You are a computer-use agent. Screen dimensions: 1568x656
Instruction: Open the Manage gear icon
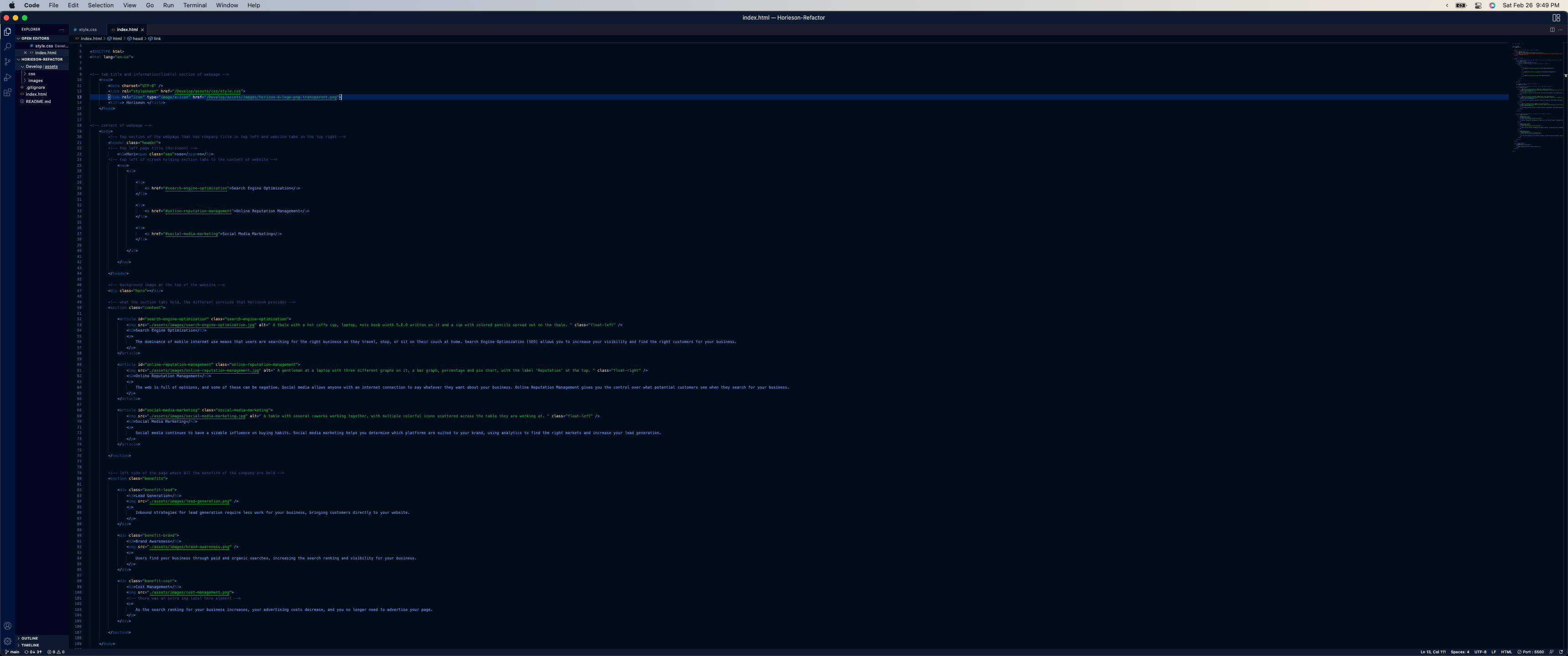click(x=8, y=641)
